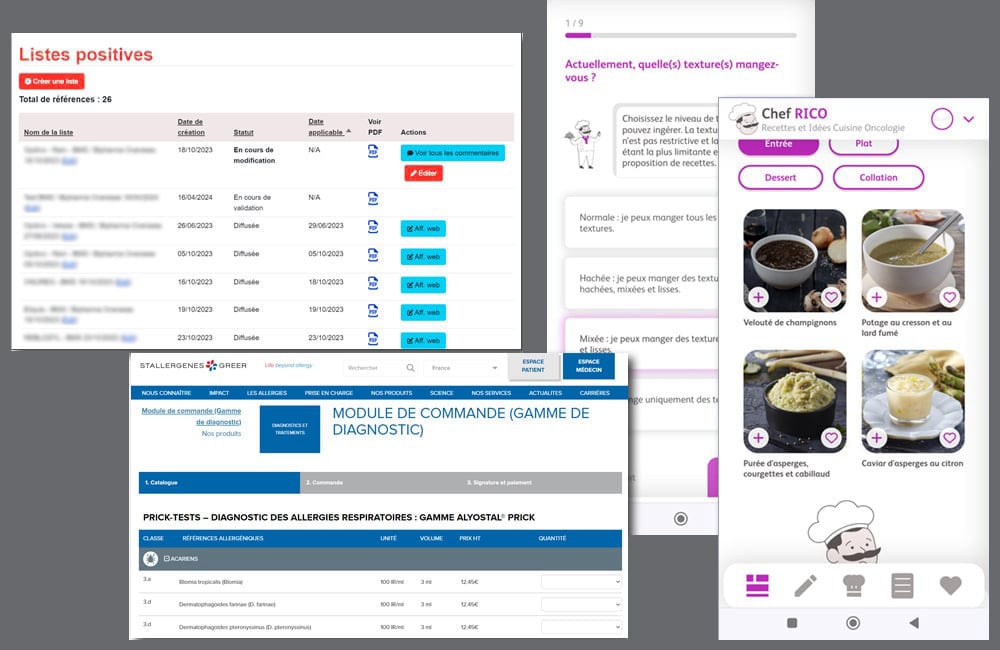Switch to the Dessert category tab

point(781,177)
